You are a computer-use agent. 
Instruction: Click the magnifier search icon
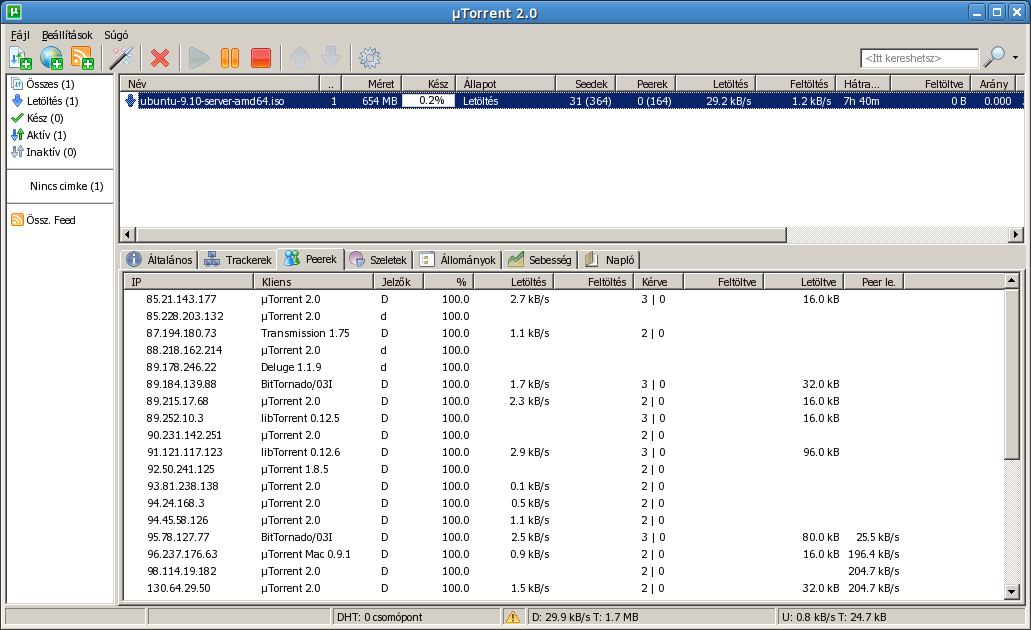click(994, 57)
